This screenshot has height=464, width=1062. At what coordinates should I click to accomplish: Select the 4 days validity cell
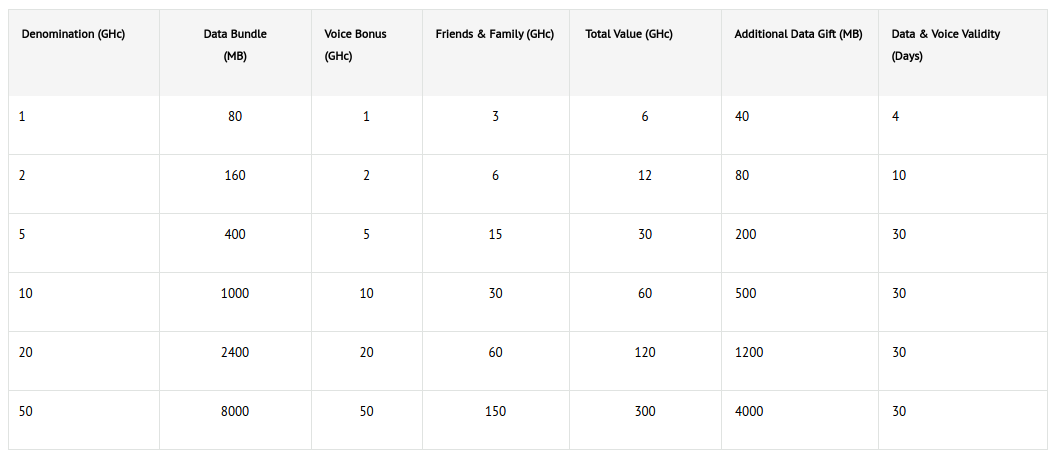tap(895, 116)
